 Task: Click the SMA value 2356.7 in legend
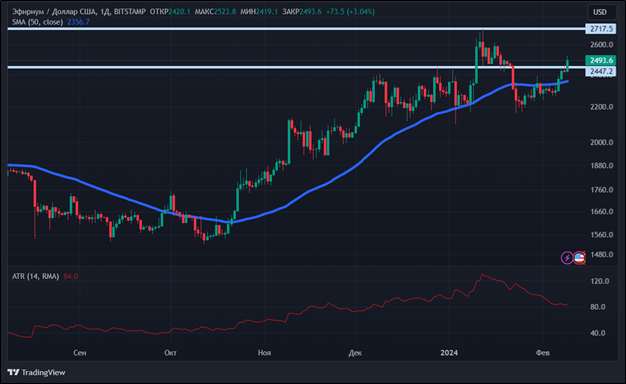(x=78, y=22)
